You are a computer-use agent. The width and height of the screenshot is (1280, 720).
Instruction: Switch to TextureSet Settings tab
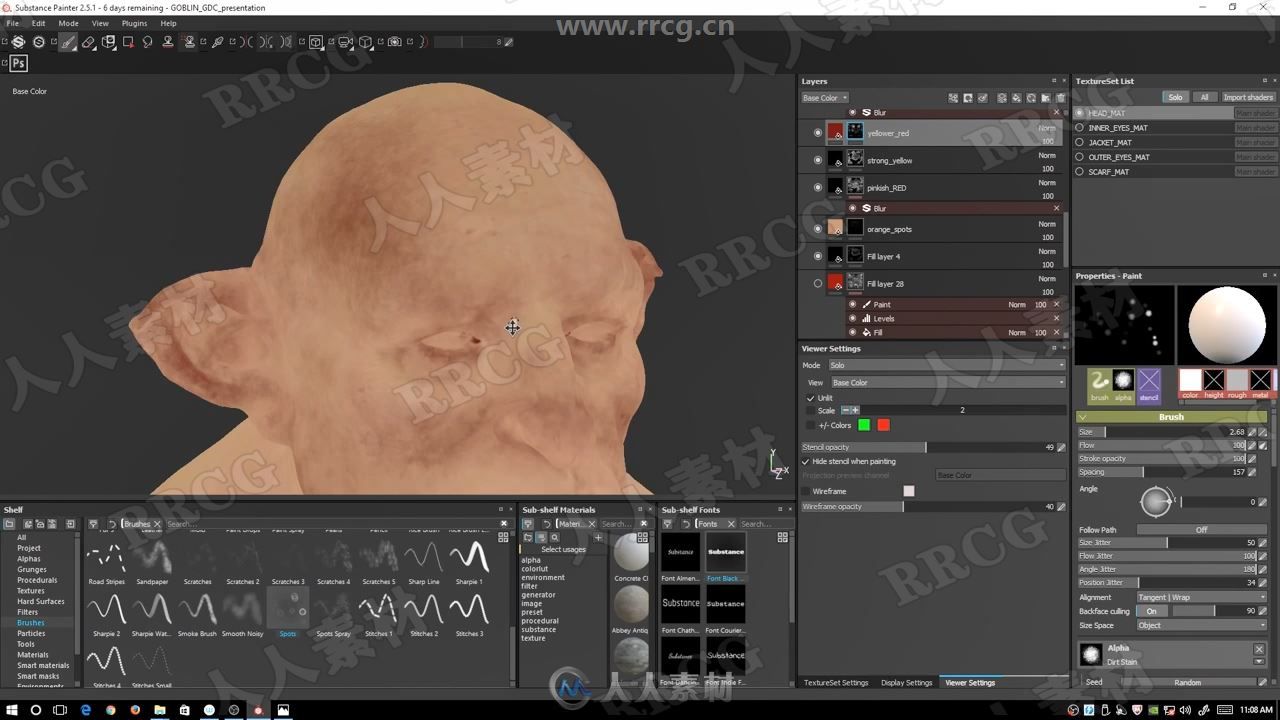click(836, 683)
